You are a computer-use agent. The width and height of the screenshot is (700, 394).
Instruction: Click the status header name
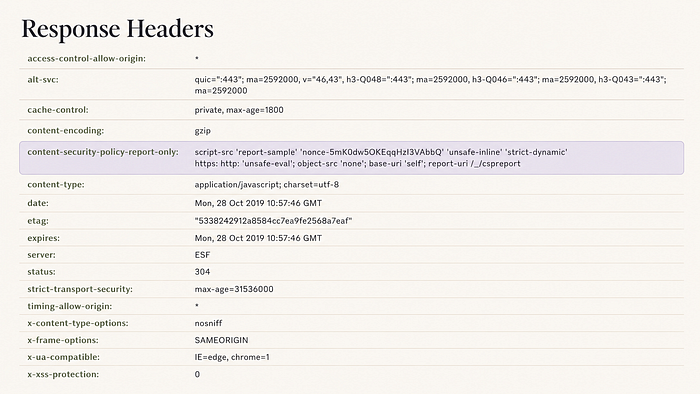pos(42,272)
